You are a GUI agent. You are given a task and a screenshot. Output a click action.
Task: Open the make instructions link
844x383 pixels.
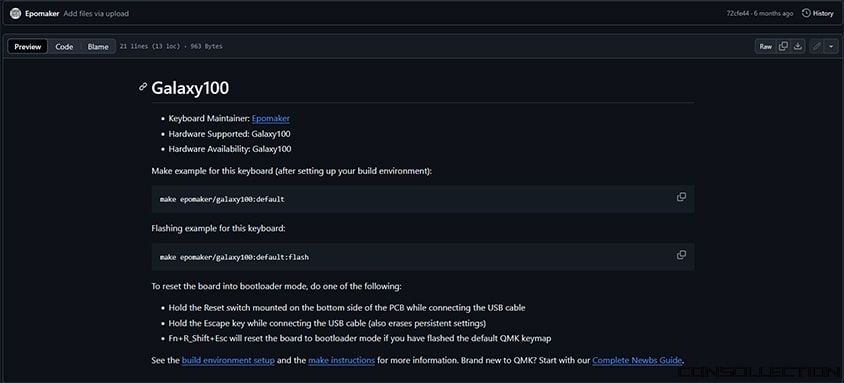coord(341,360)
